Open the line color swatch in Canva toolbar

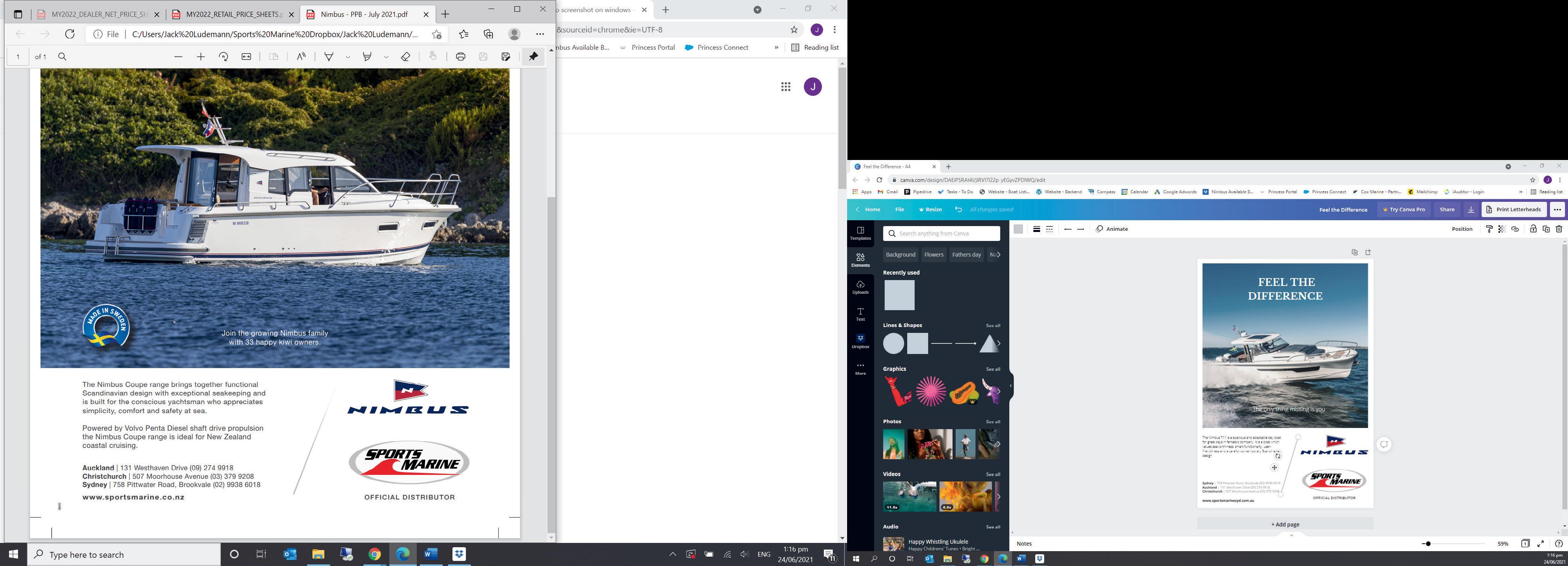tap(1018, 229)
